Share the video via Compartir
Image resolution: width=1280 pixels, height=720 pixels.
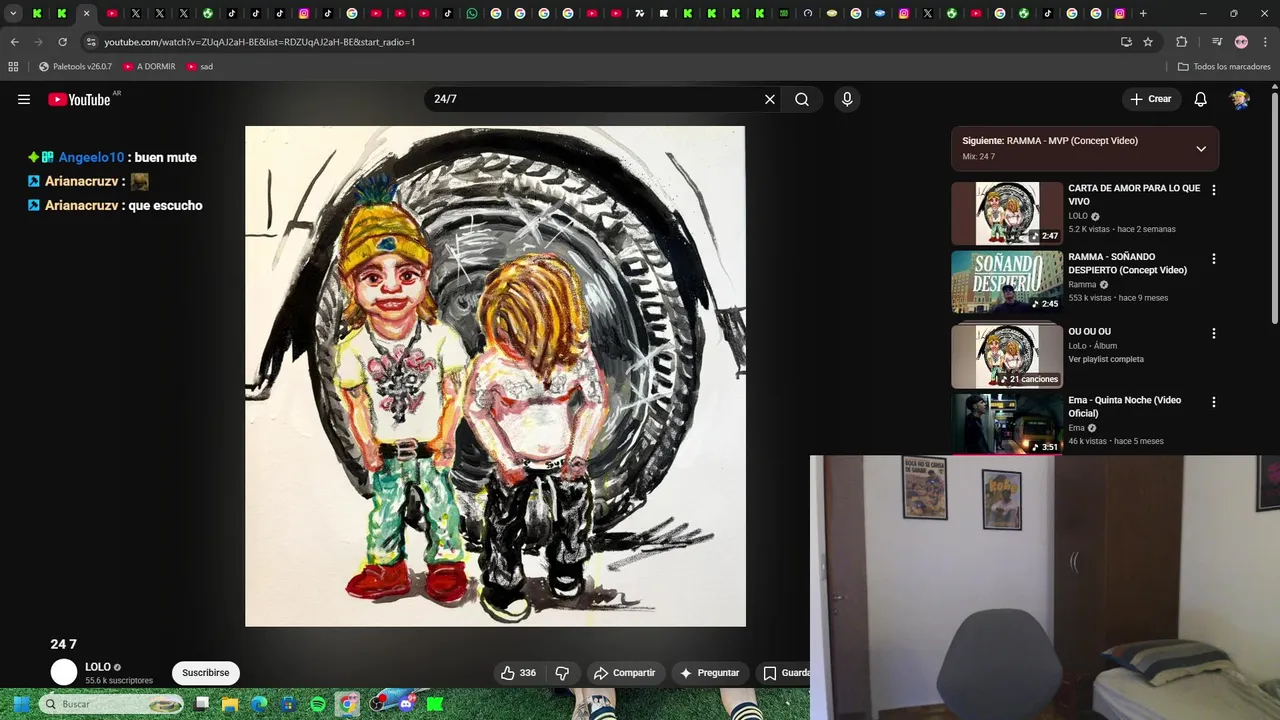coord(624,673)
